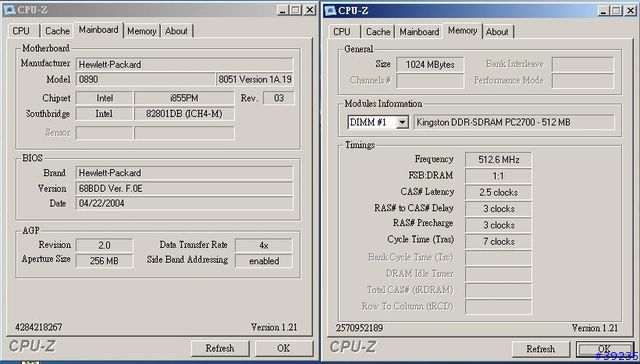Click the 82801DB (ICH4-M) southbridge field
640x364 pixels.
(x=184, y=114)
